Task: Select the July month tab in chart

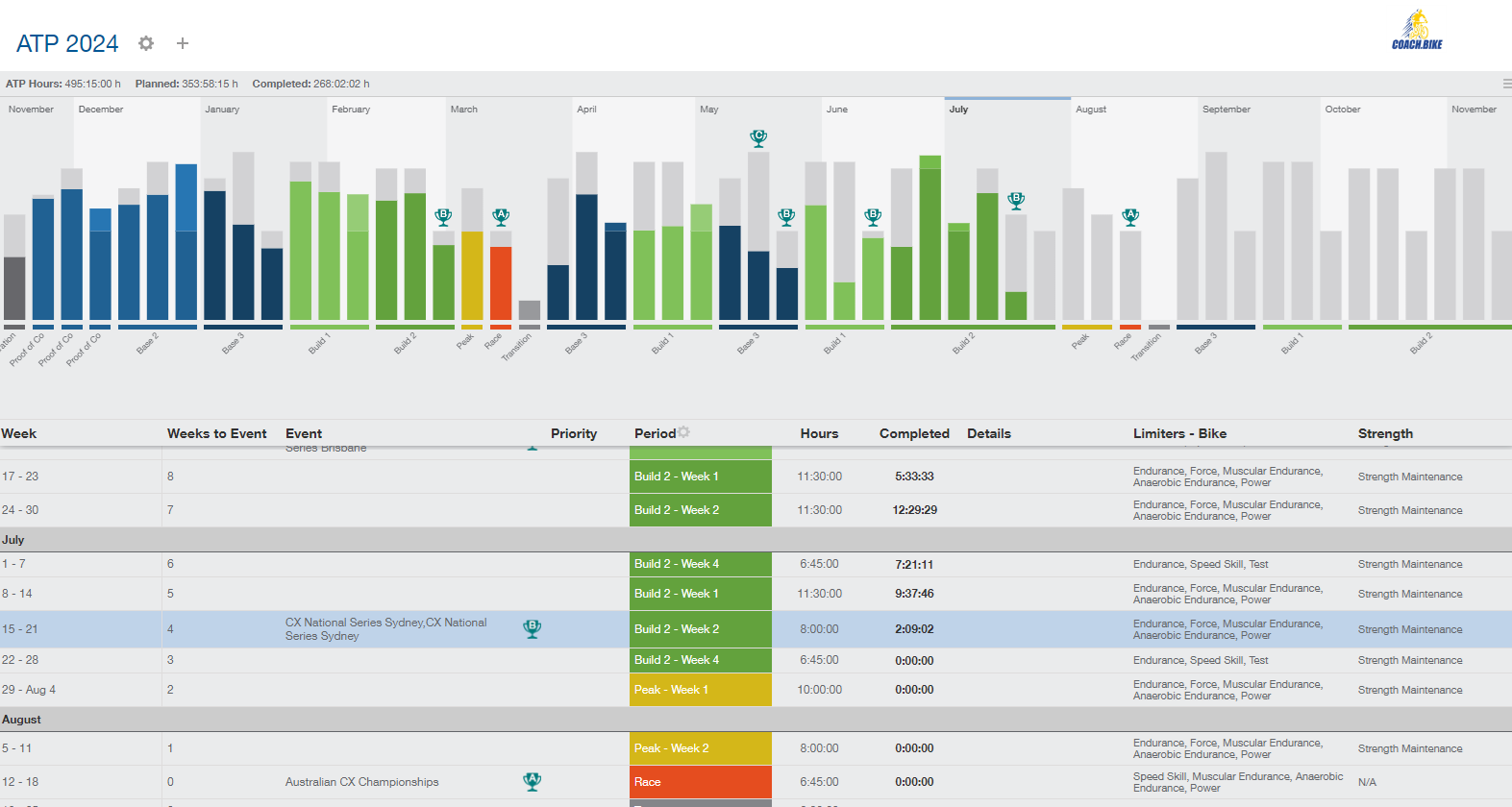Action: coord(958,110)
